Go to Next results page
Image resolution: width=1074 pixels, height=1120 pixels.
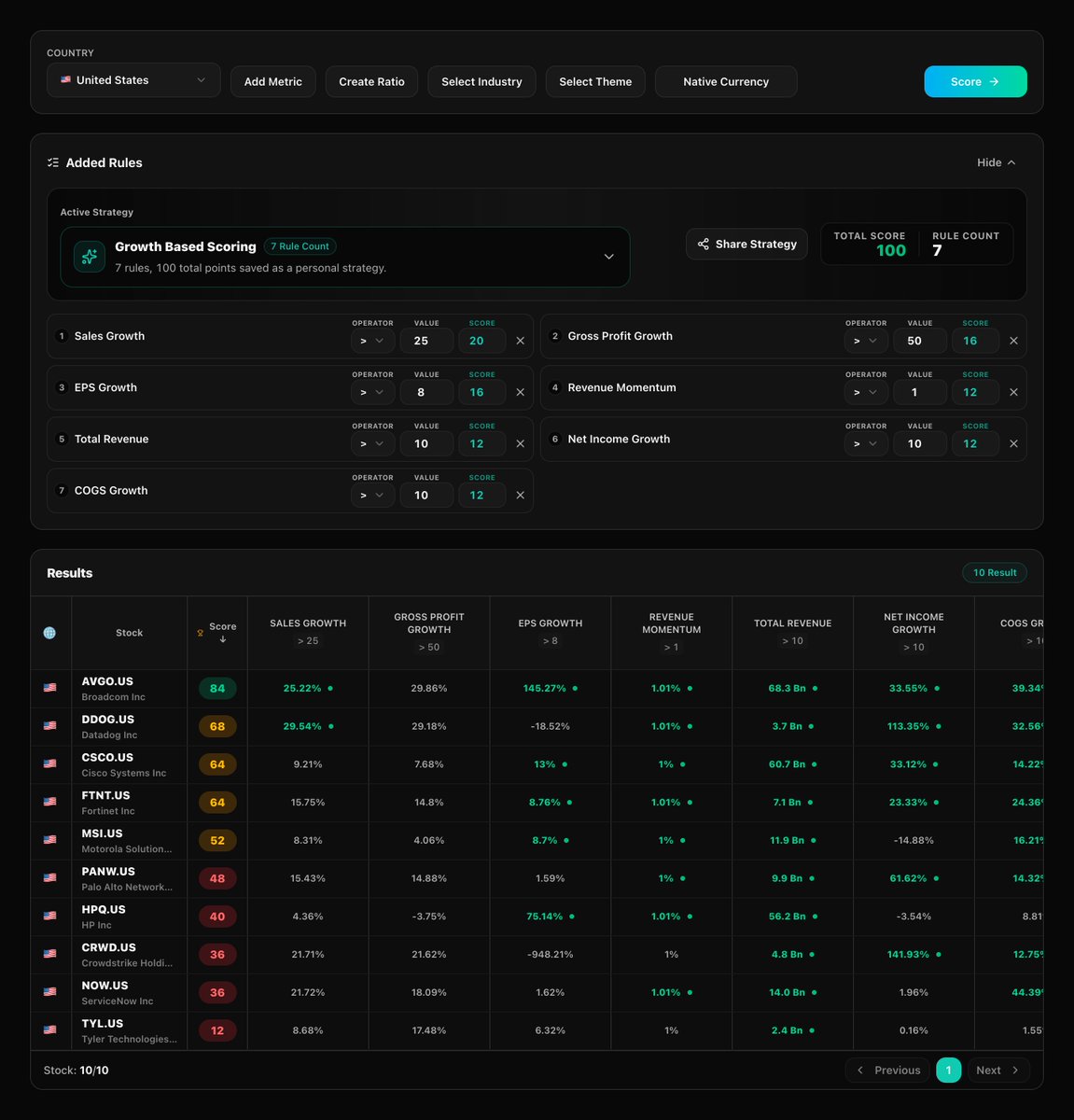pyautogui.click(x=998, y=1070)
